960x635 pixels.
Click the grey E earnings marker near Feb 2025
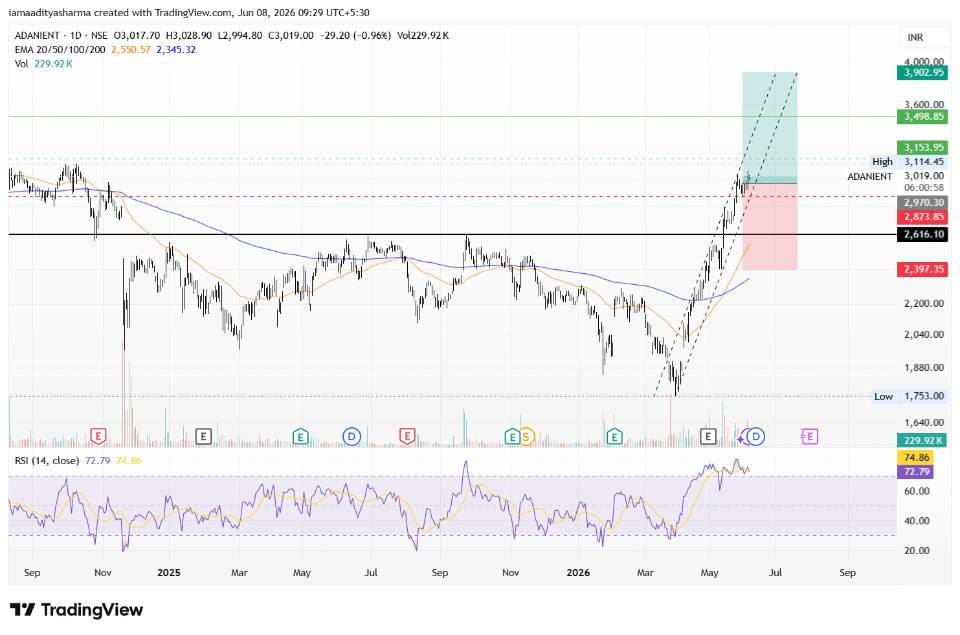click(203, 437)
